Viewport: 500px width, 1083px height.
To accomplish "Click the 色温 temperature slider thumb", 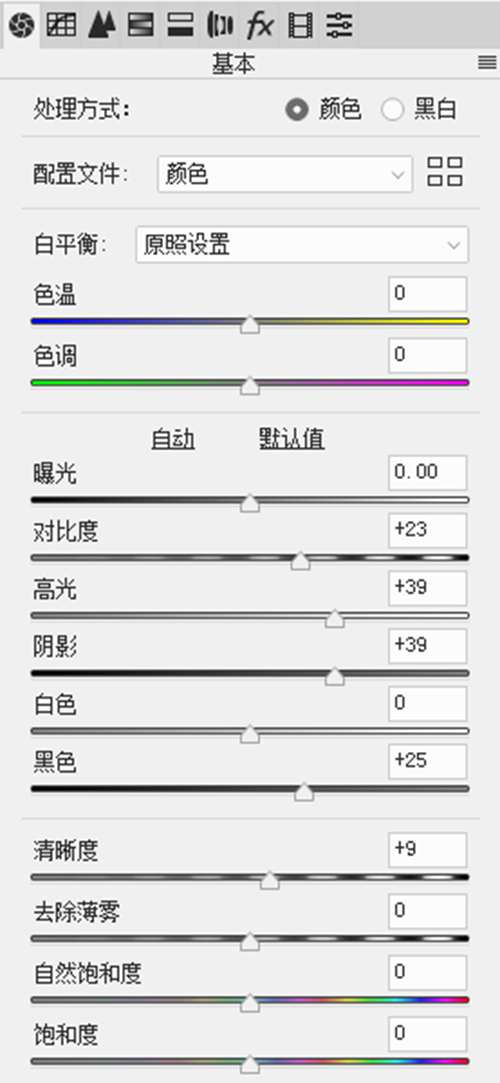I will pyautogui.click(x=250, y=324).
